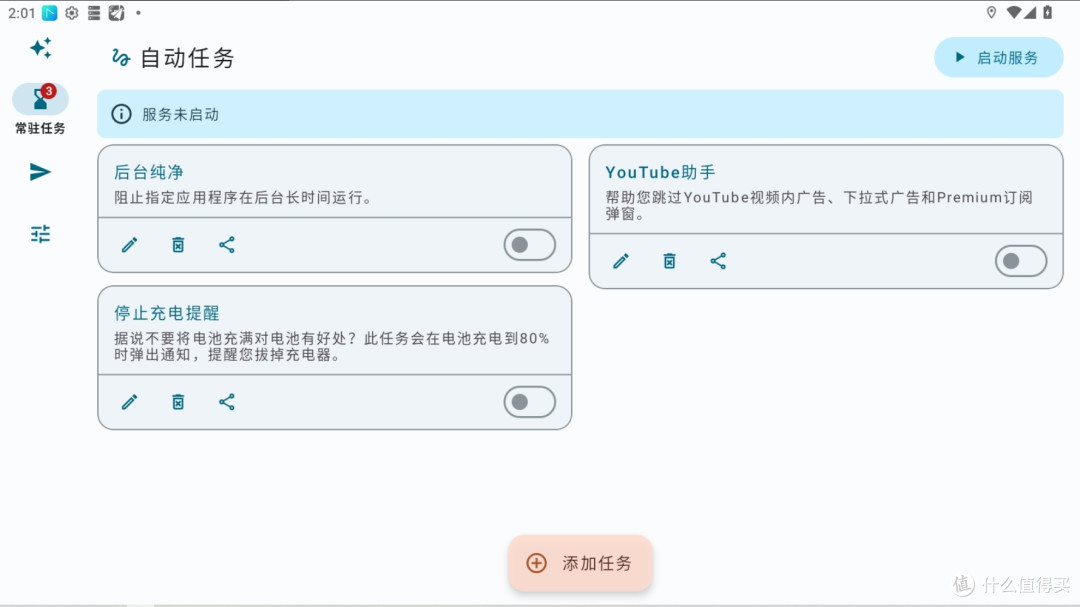Select the paper-plane flow icon in sidebar
Viewport: 1080px width, 607px height.
[x=40, y=172]
